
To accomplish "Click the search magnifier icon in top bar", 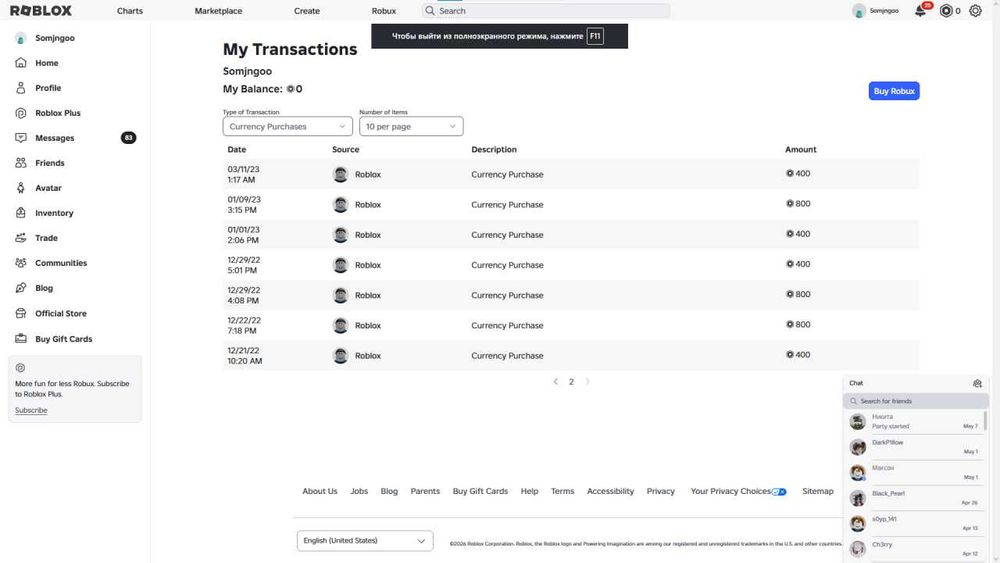I will click(430, 11).
